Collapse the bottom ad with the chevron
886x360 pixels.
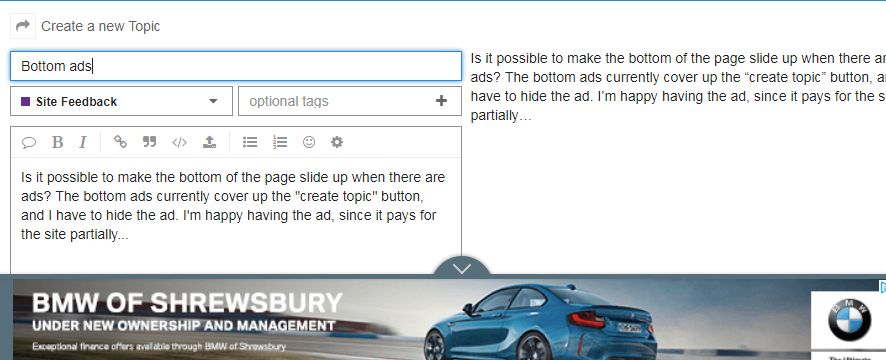click(462, 268)
